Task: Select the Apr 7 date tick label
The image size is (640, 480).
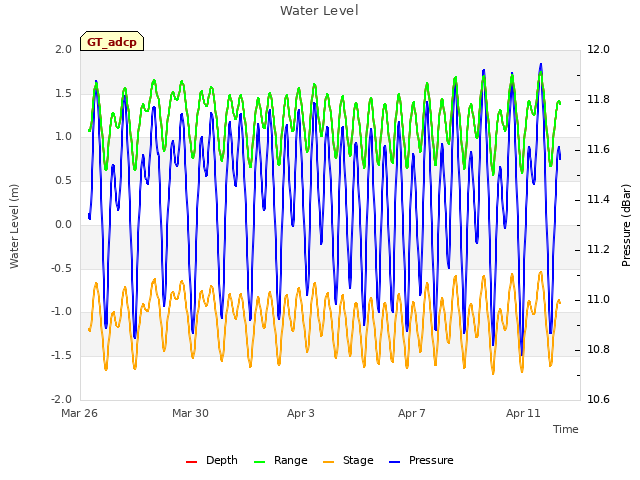Action: (x=412, y=413)
